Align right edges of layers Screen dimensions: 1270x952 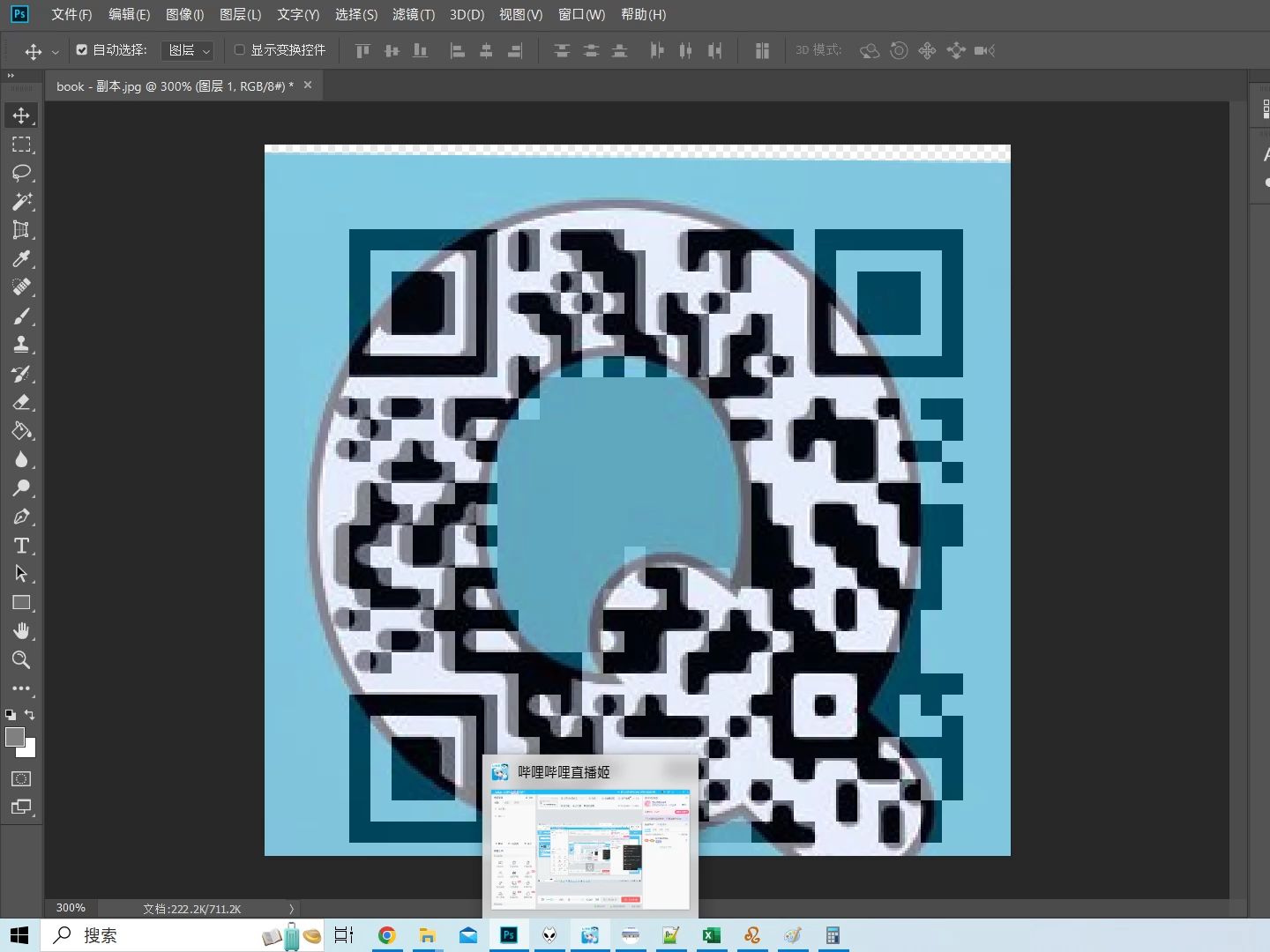point(515,51)
